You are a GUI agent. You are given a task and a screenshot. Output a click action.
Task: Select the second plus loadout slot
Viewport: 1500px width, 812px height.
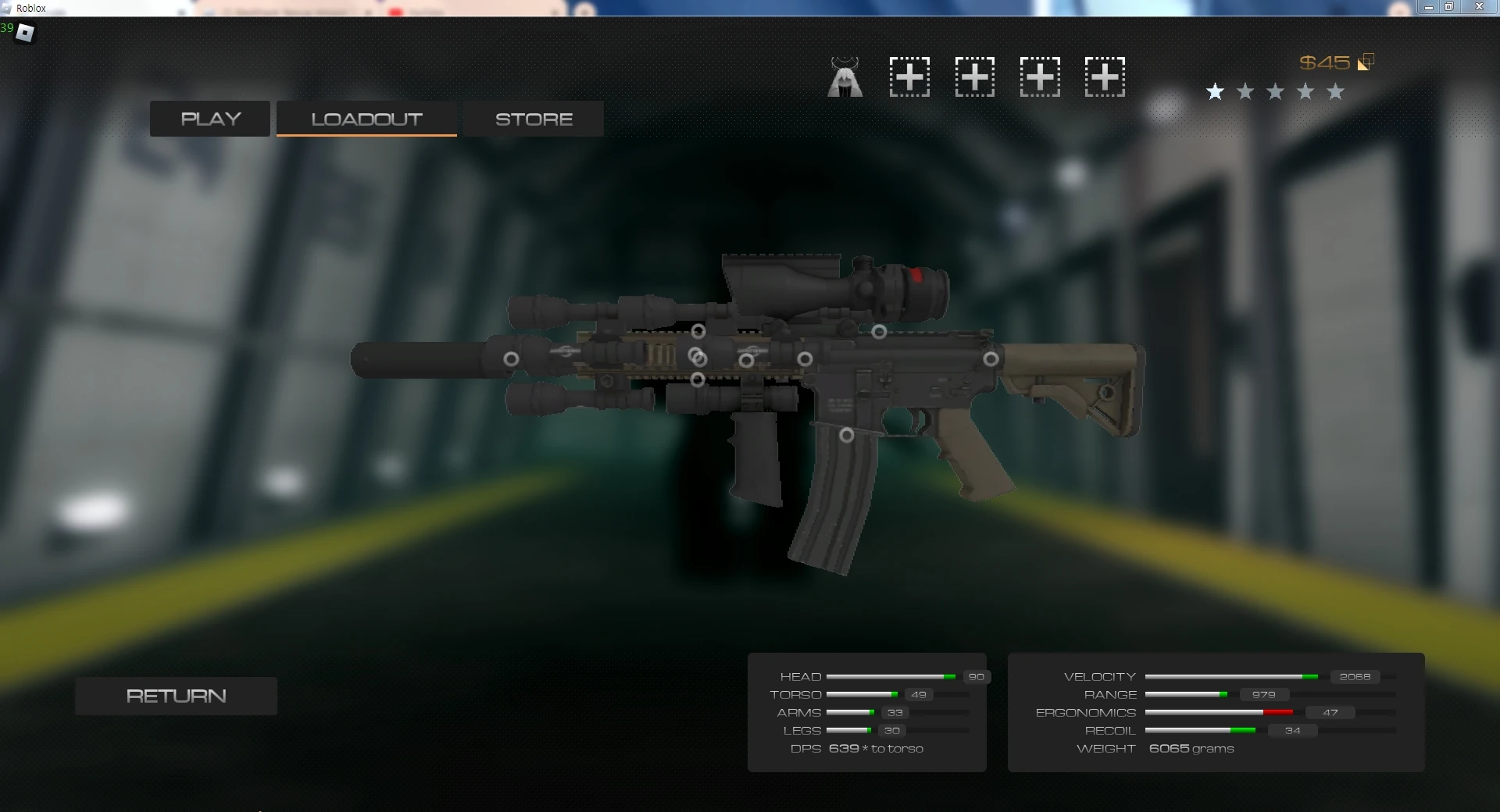(974, 76)
